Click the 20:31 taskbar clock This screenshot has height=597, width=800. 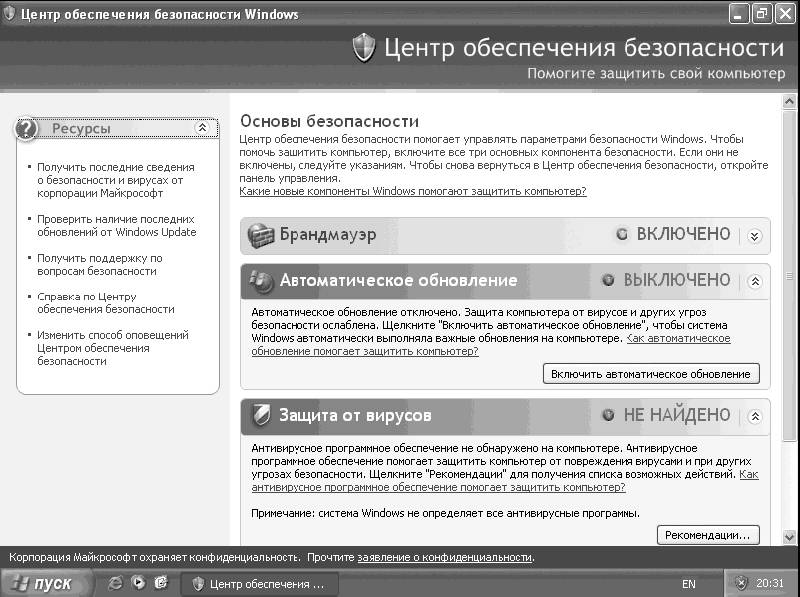point(770,583)
